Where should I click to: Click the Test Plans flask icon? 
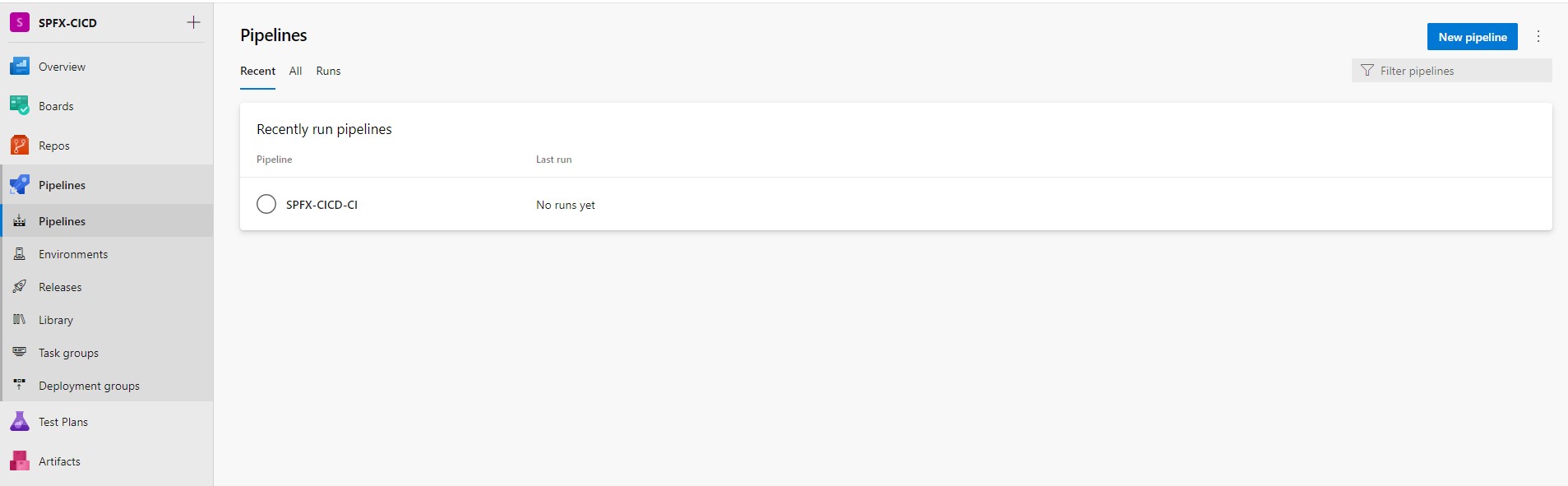[20, 422]
